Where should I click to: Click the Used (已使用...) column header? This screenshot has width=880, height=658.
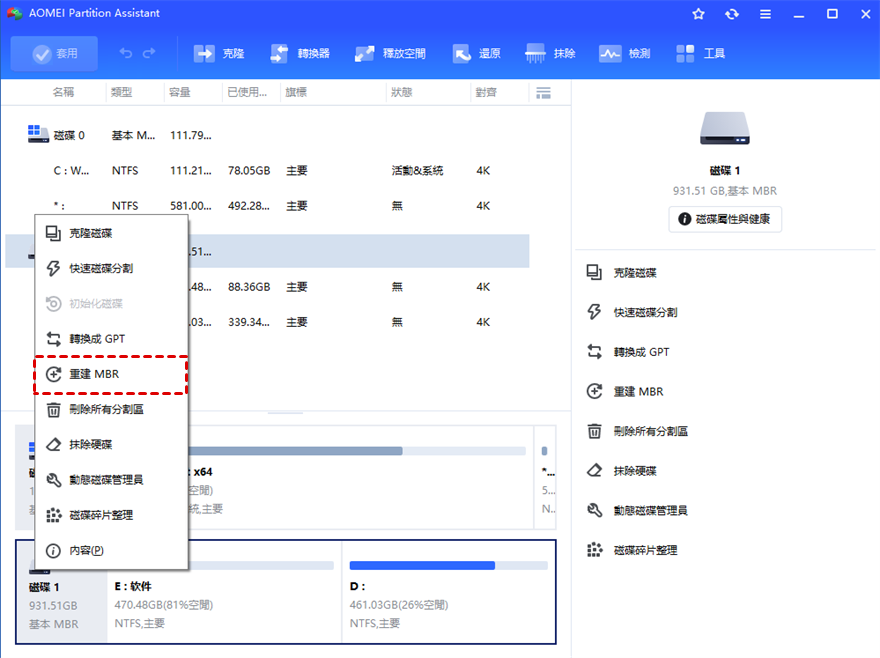[247, 92]
